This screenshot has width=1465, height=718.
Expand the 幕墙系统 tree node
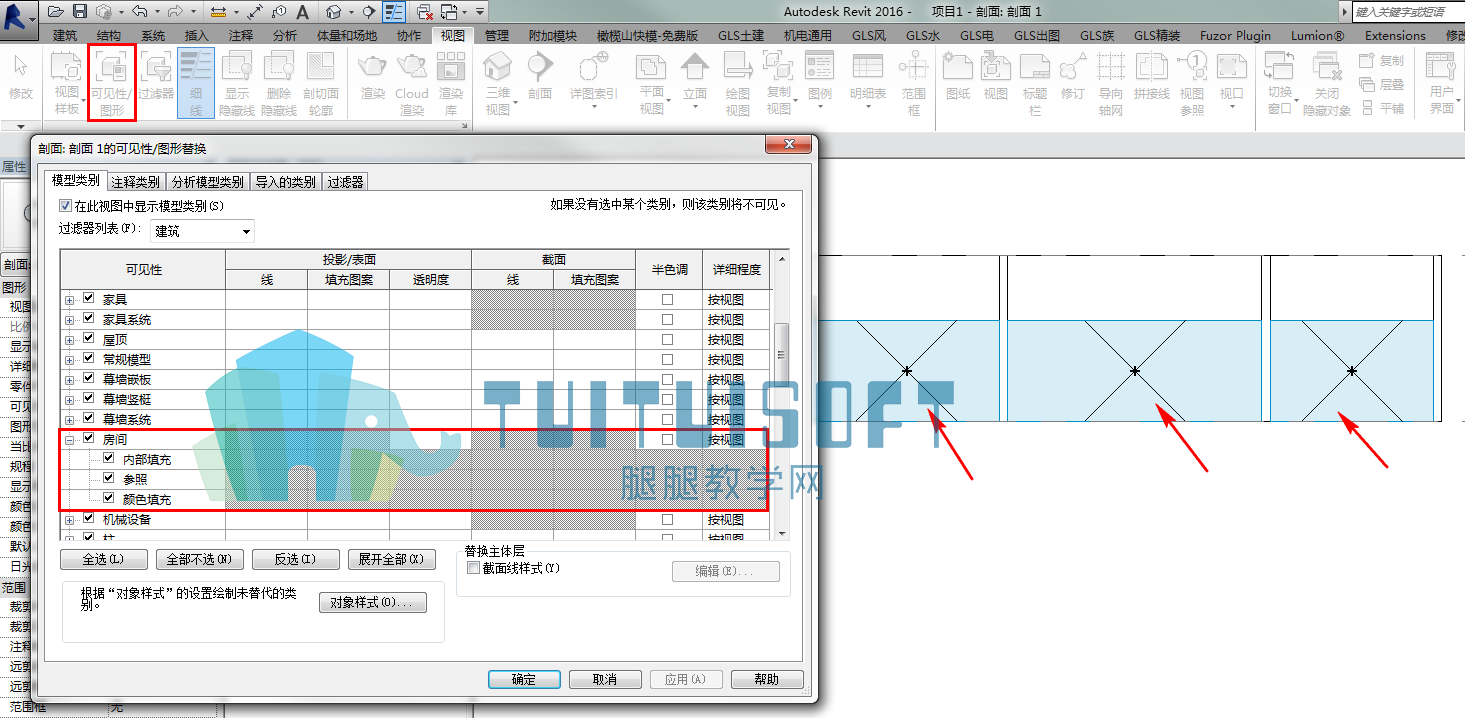click(x=70, y=420)
